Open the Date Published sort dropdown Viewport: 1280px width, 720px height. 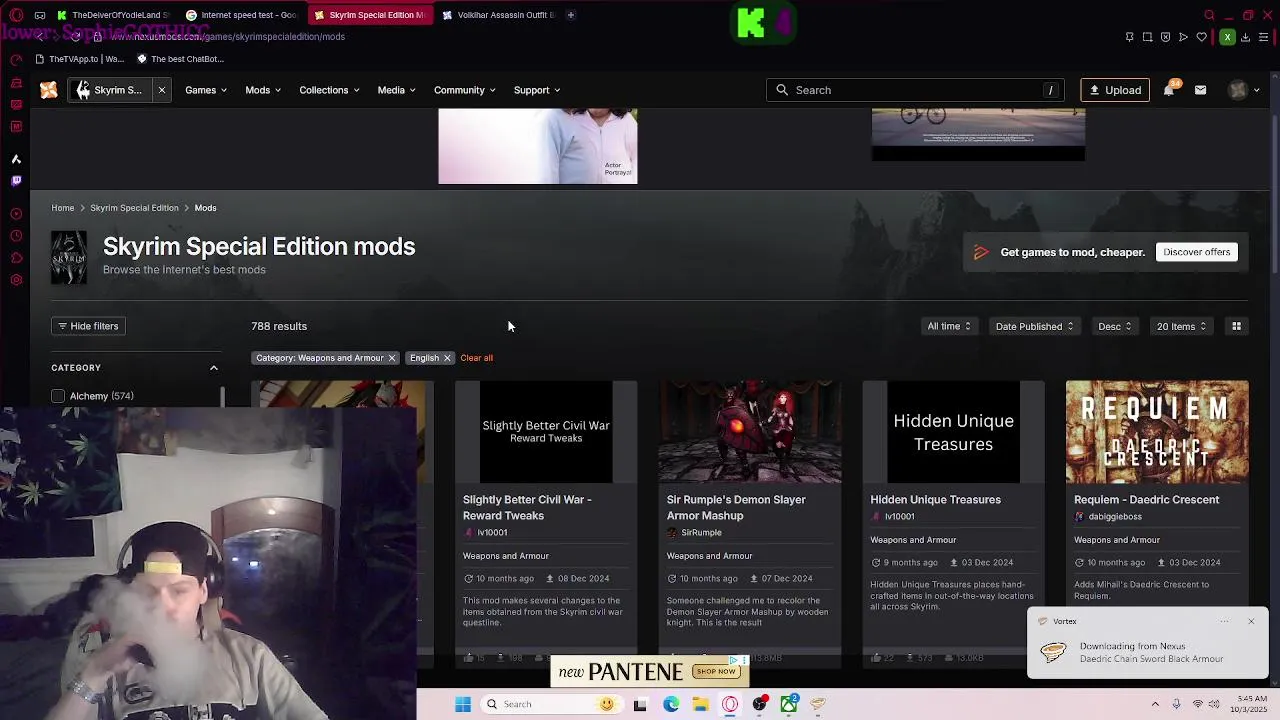(x=1034, y=326)
